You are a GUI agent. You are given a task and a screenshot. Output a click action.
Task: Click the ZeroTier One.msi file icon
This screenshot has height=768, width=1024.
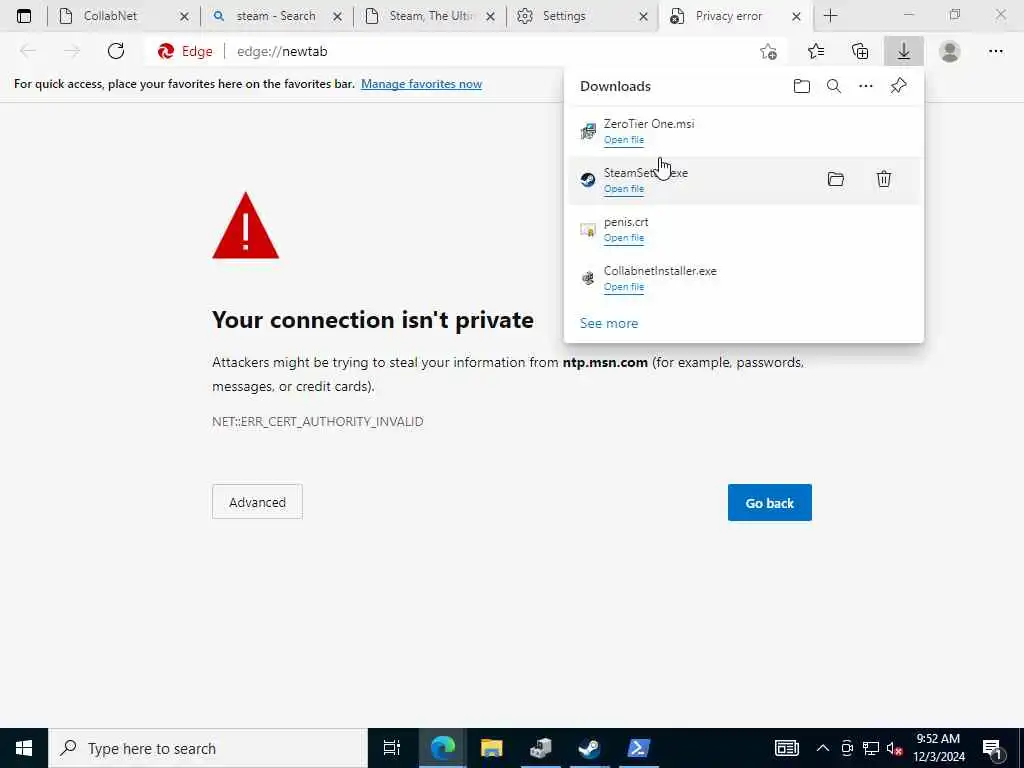tap(588, 131)
